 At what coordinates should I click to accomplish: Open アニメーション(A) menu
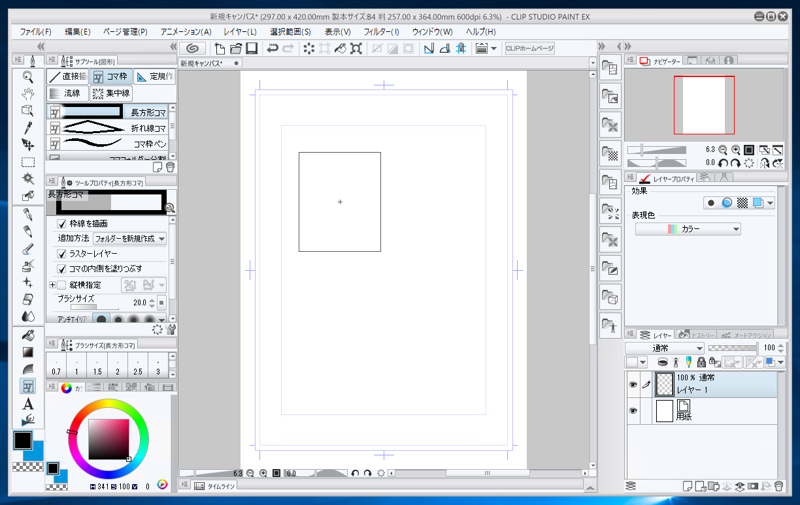click(186, 32)
